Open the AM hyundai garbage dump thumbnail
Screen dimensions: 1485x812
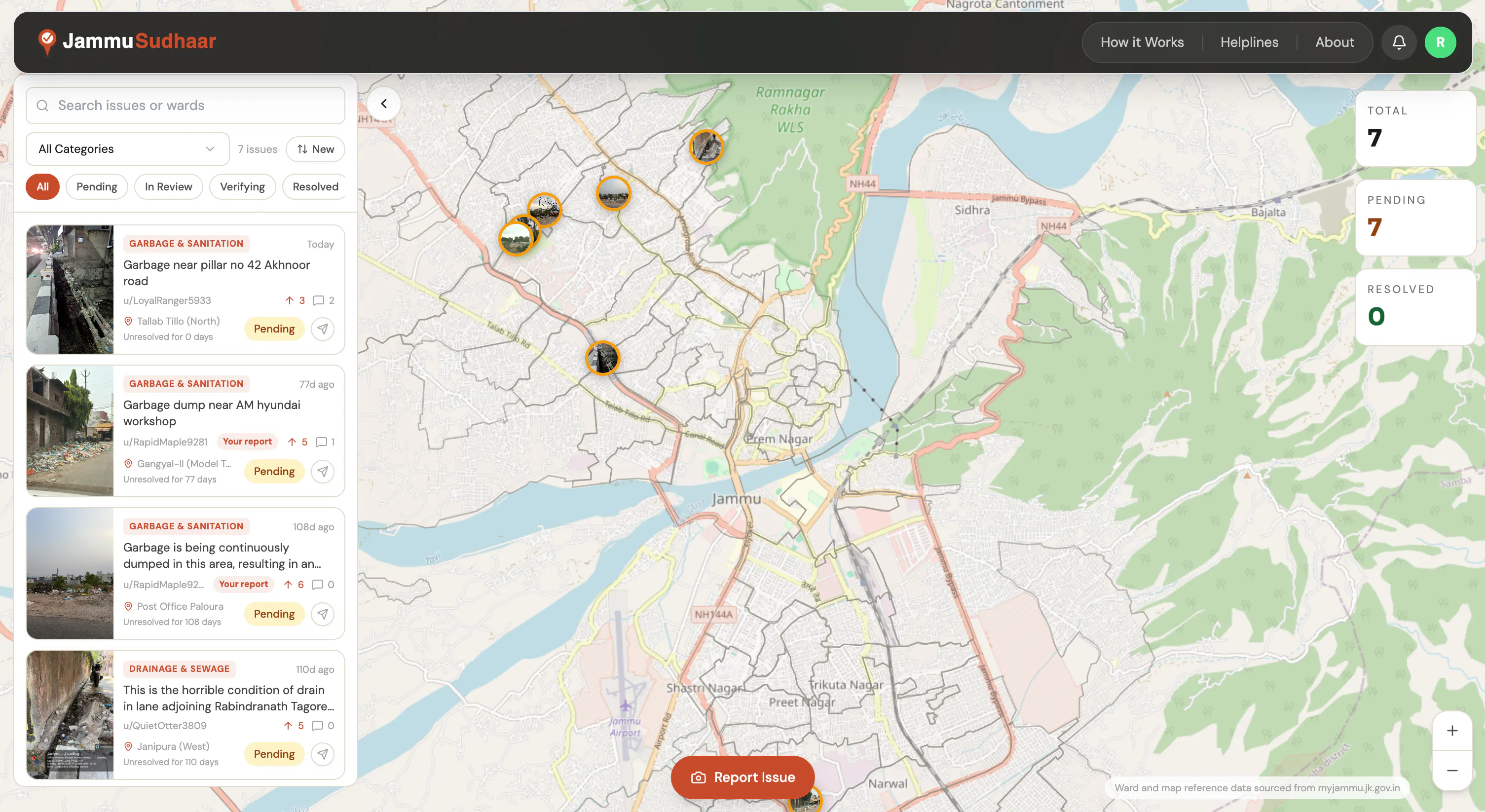[x=70, y=431]
